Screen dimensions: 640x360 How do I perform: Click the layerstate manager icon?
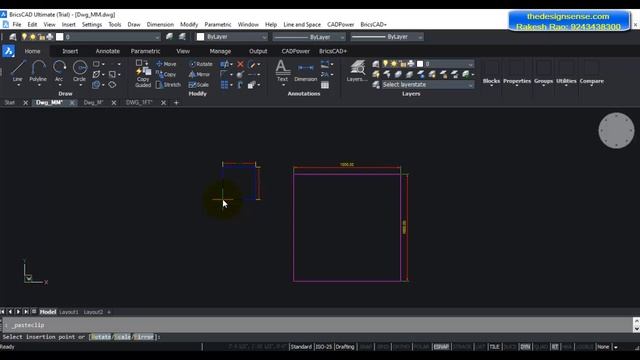(x=376, y=84)
